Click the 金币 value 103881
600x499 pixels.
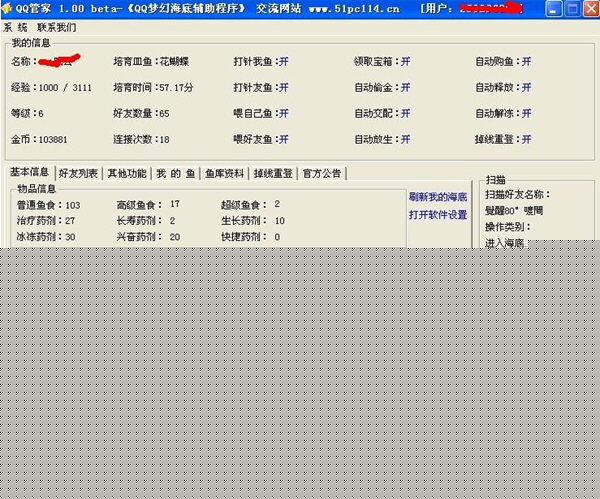click(53, 140)
